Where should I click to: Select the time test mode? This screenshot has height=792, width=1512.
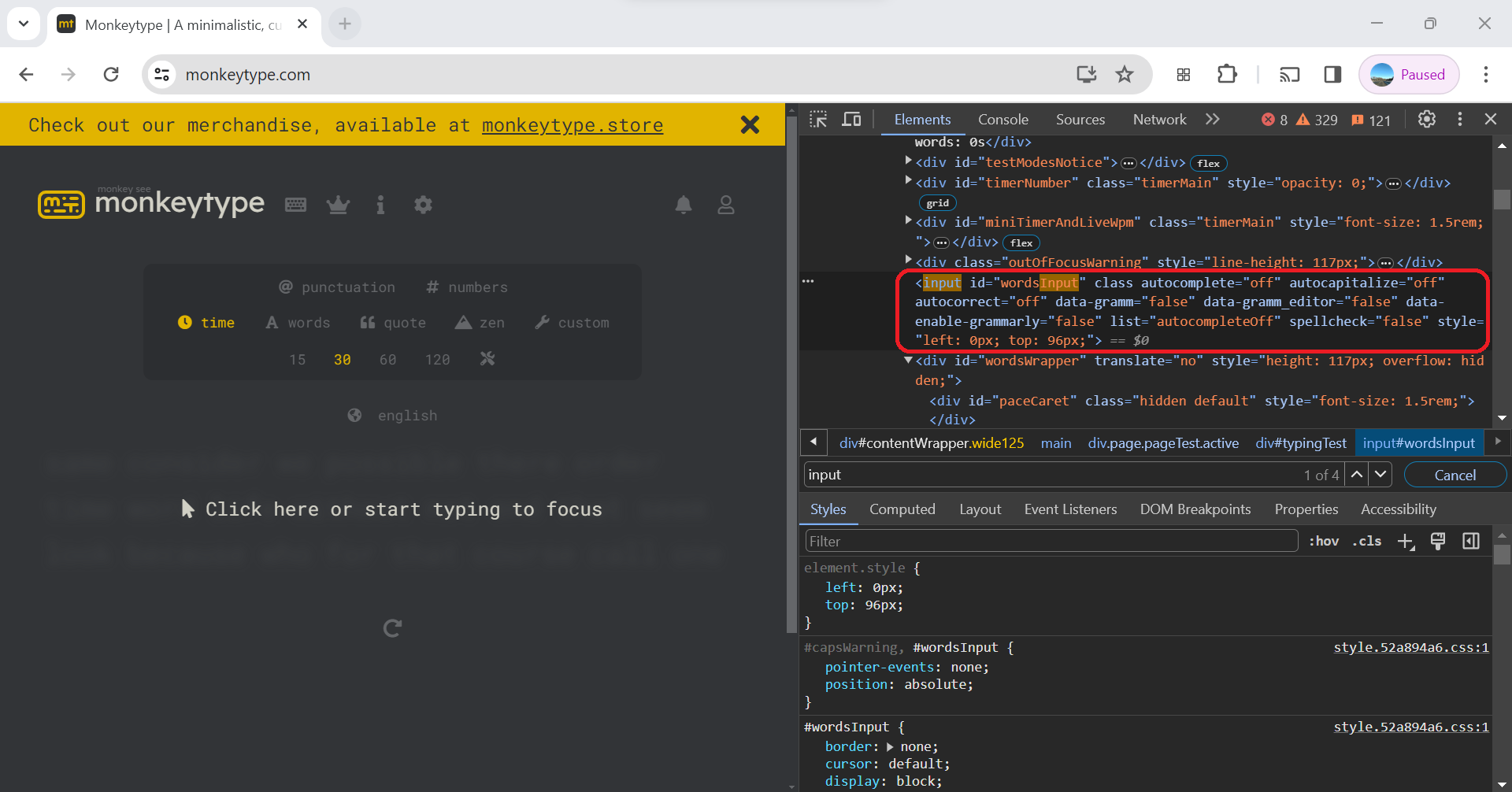[206, 323]
